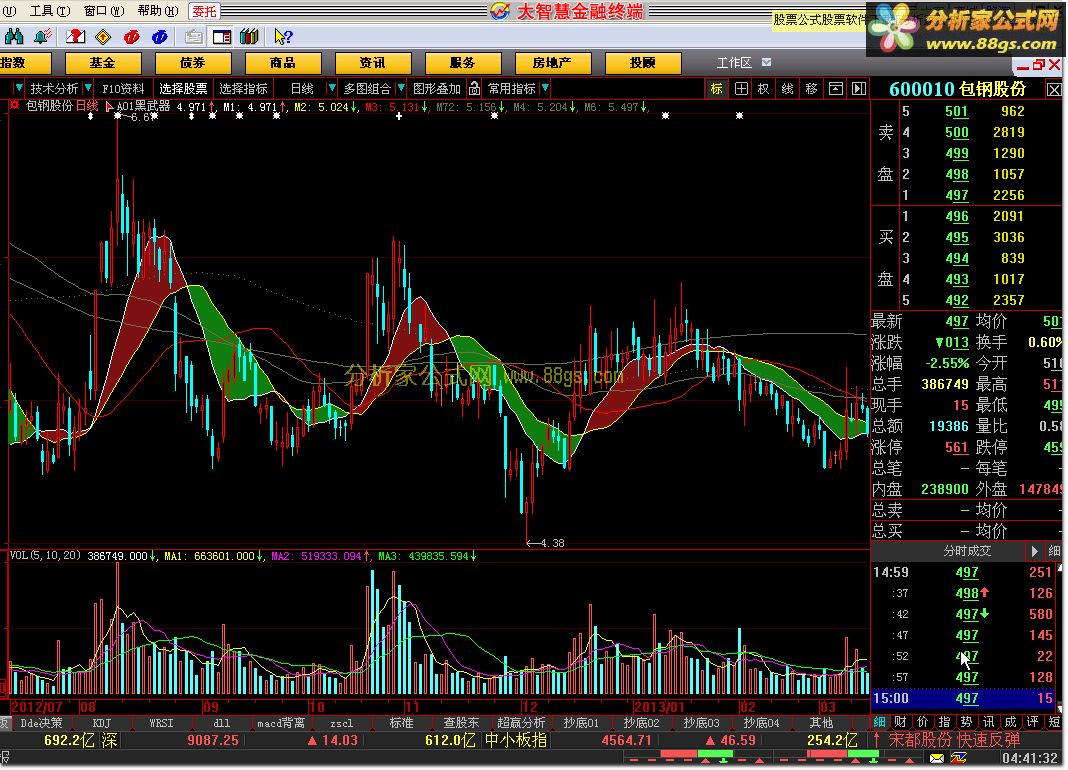Image resolution: width=1068 pixels, height=770 pixels.
Task: Select the 抄底01 tab
Action: [580, 723]
